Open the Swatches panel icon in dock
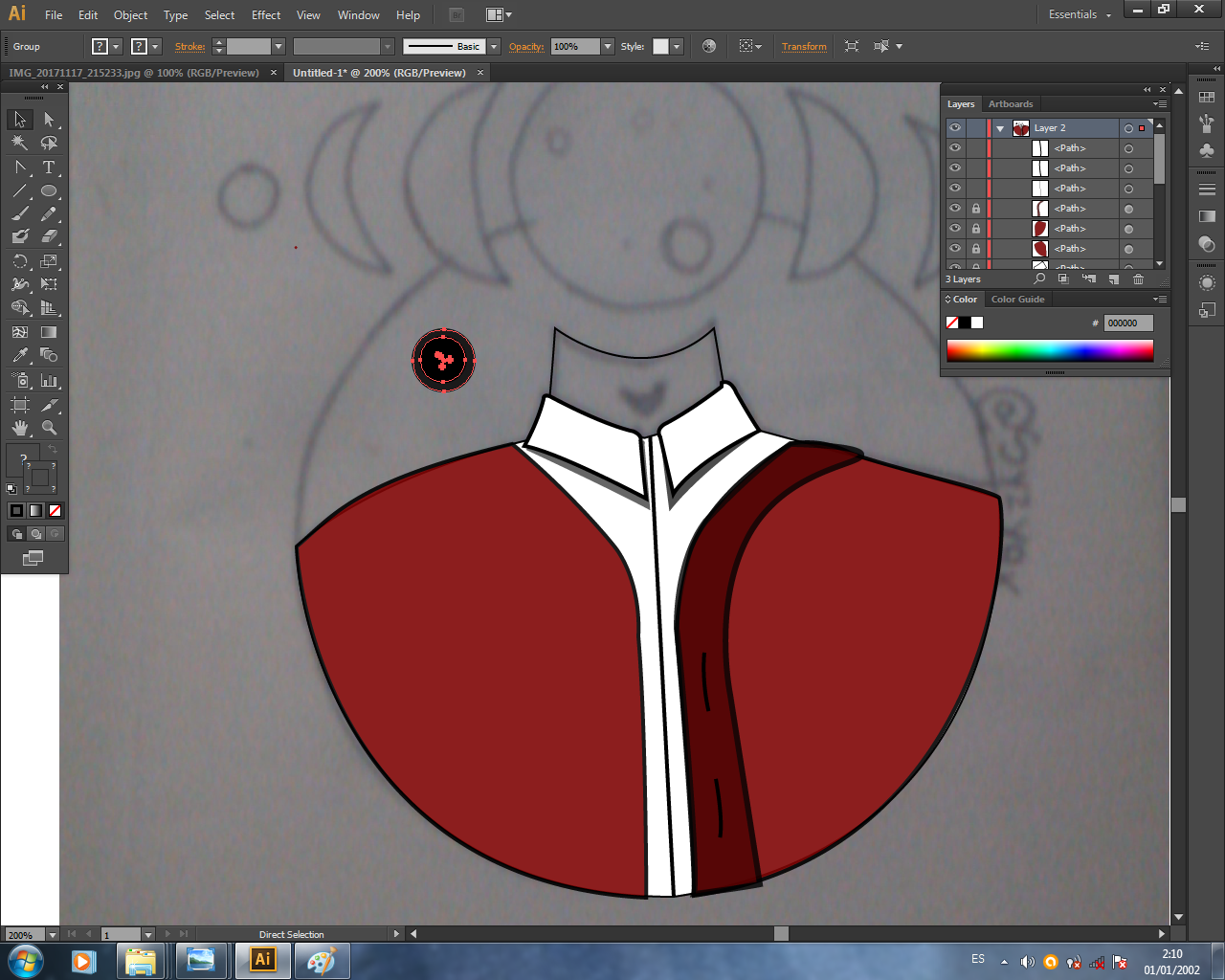 [x=1207, y=97]
